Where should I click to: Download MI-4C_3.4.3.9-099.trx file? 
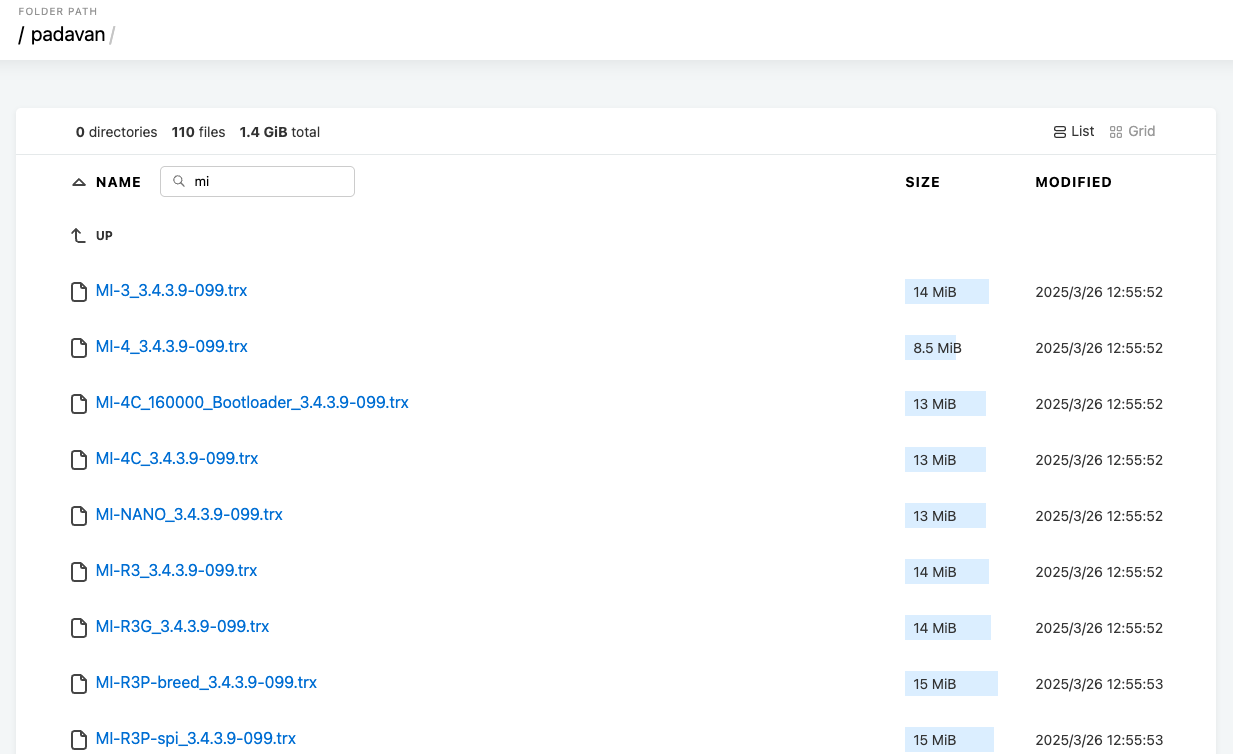pyautogui.click(x=177, y=459)
